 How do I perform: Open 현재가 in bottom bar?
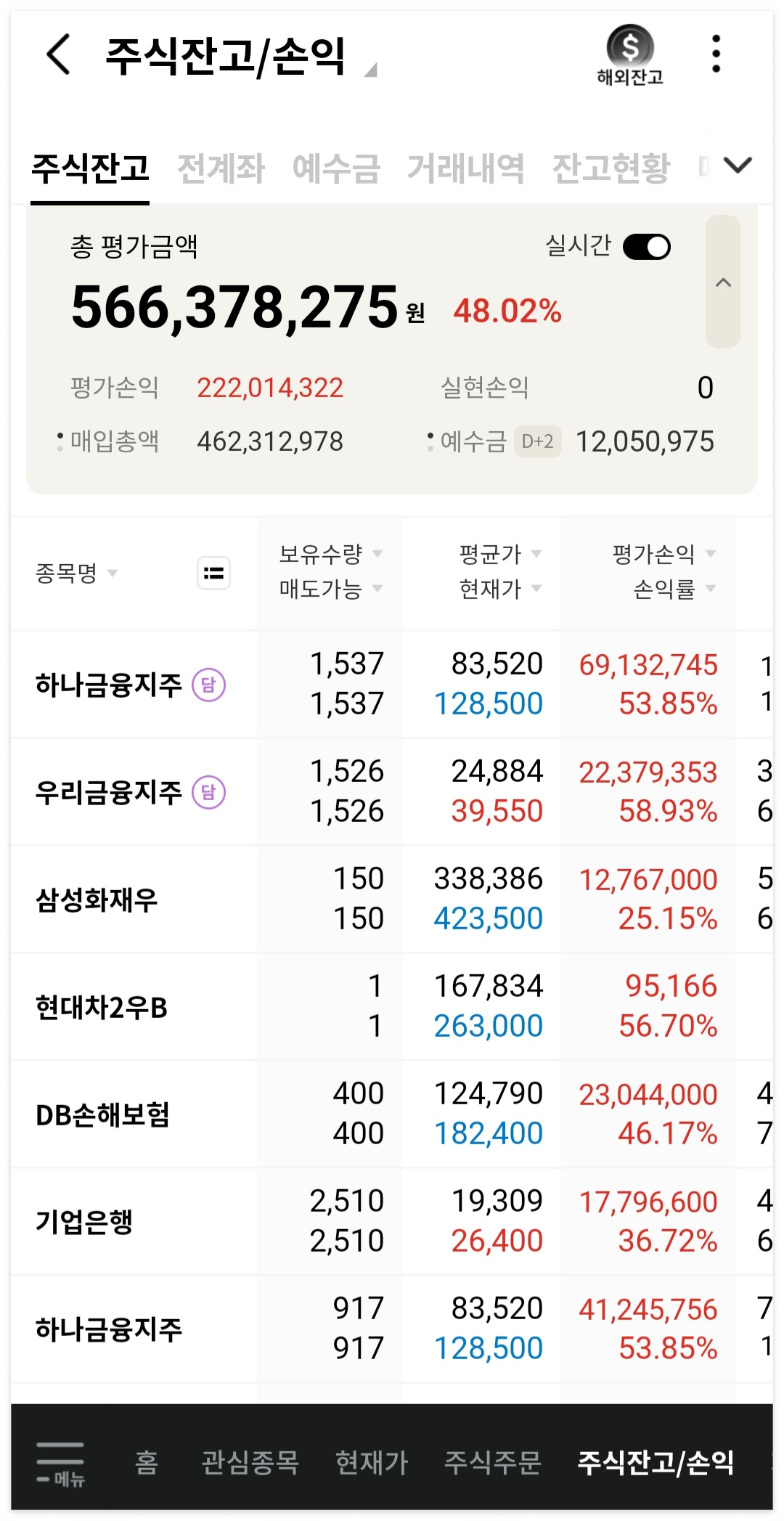click(x=372, y=1462)
